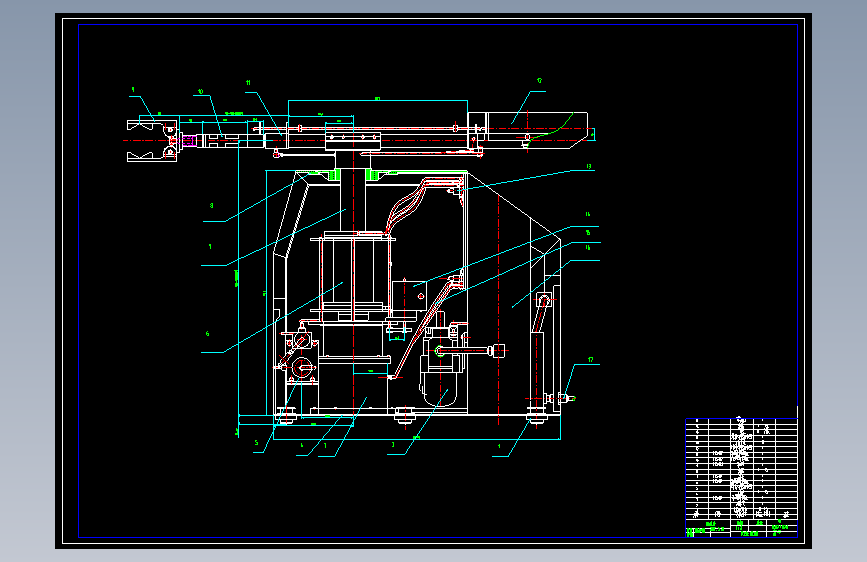The image size is (867, 562).
Task: Click the part callout number 17
Action: [x=591, y=360]
